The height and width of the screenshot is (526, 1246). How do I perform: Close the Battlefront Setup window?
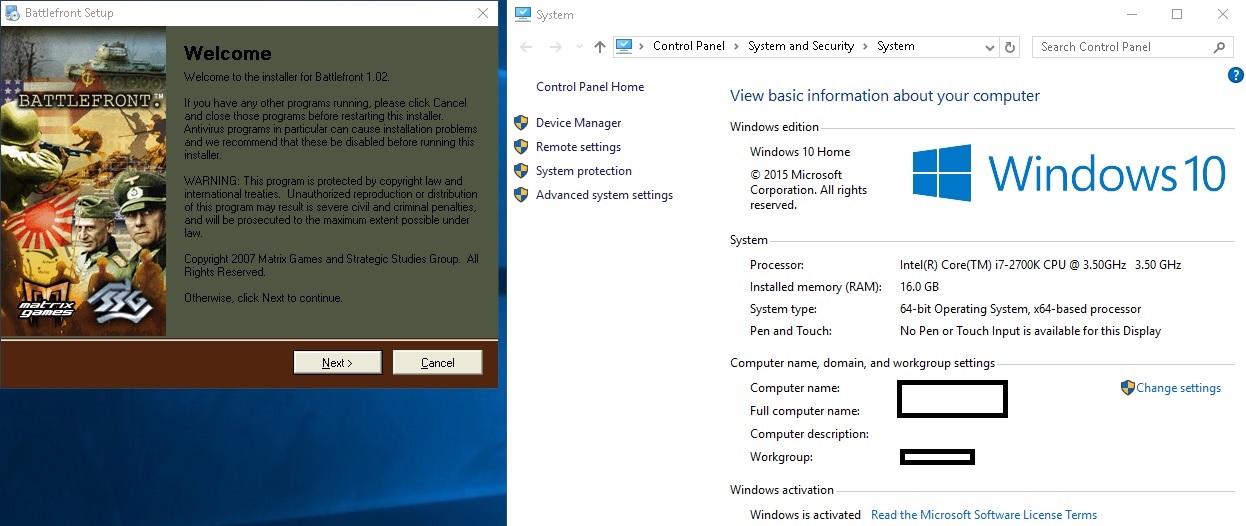click(x=484, y=13)
